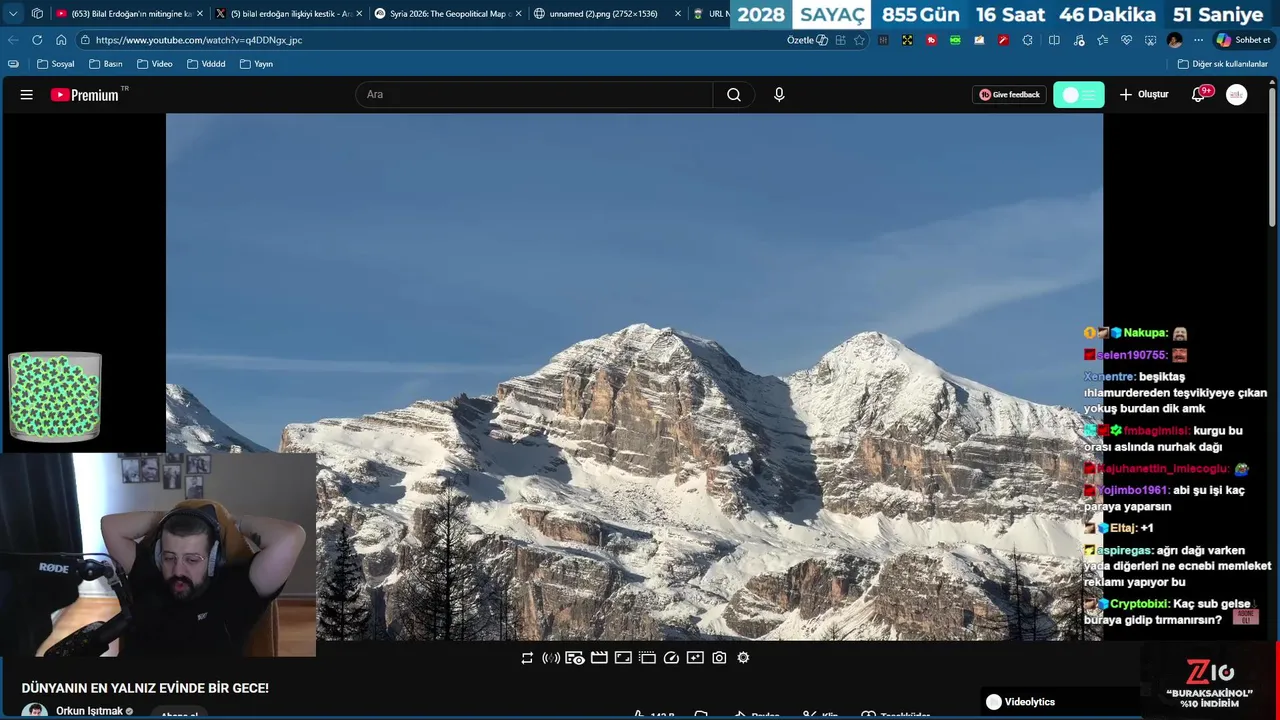Reload the page with refresh button
Screen dimensions: 1280x720
pos(37,40)
